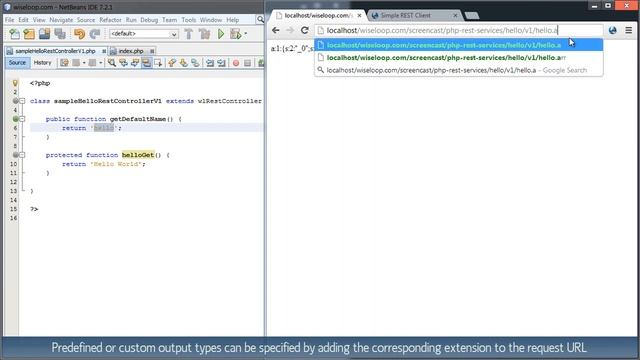Collapse the helloGet function fold
This screenshot has height=360, width=640.
pyautogui.click(x=22, y=155)
